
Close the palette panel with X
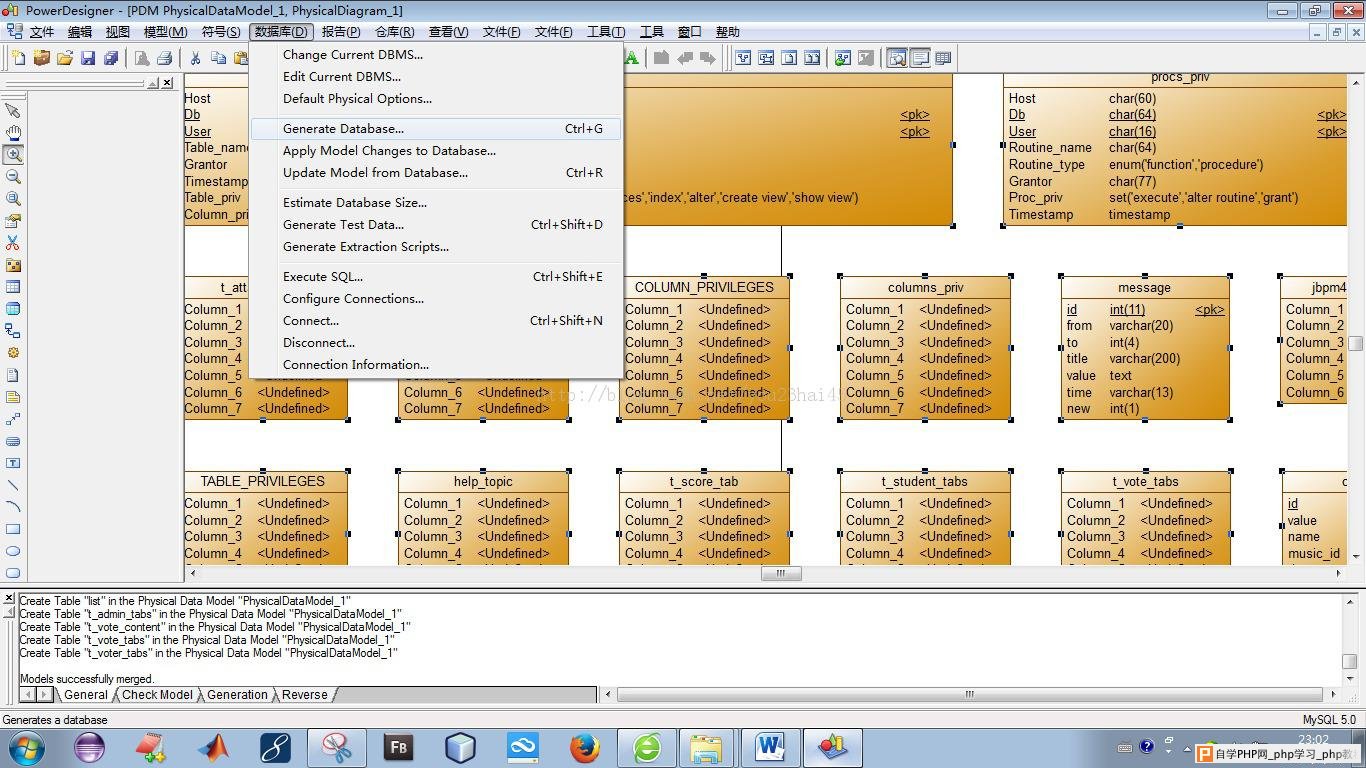(167, 83)
